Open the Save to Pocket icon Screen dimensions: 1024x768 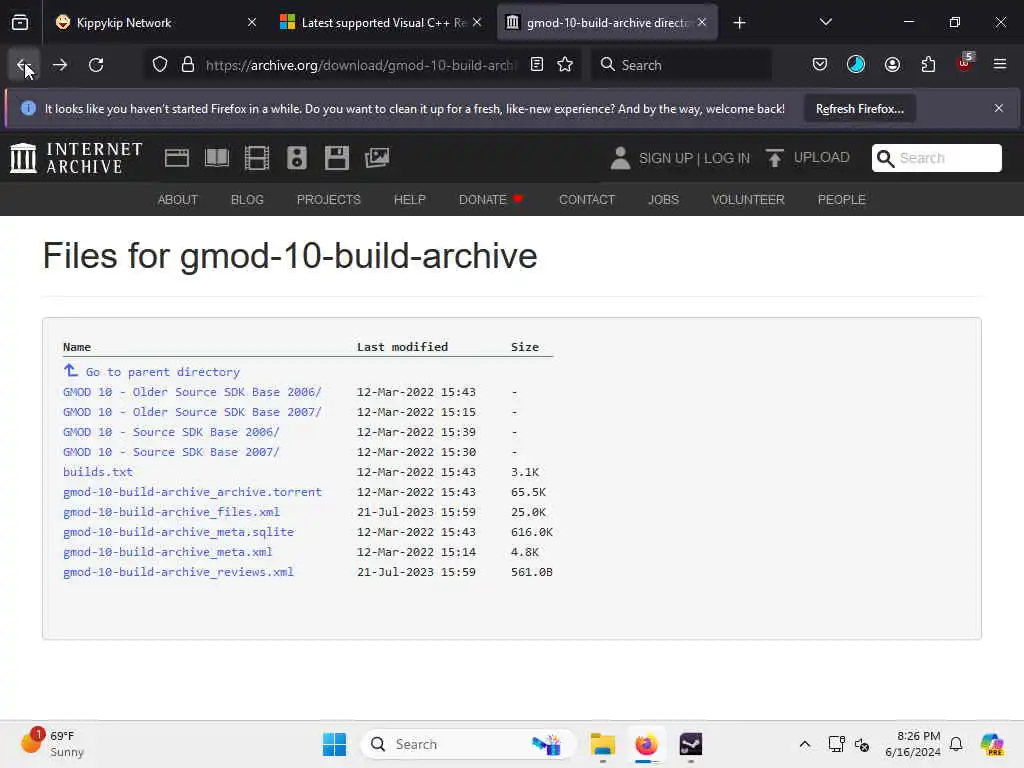820,65
